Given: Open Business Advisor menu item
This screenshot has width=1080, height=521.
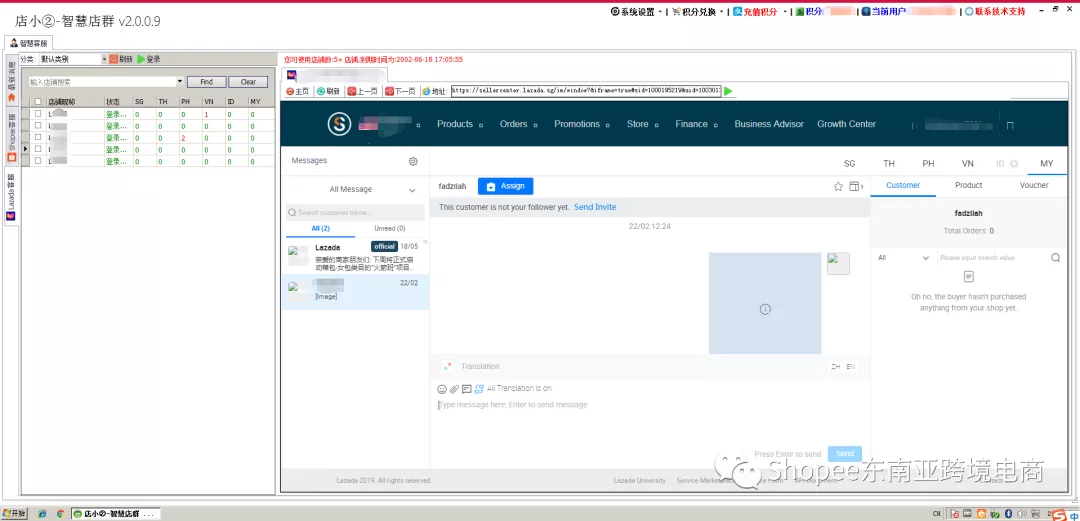Looking at the screenshot, I should (769, 124).
